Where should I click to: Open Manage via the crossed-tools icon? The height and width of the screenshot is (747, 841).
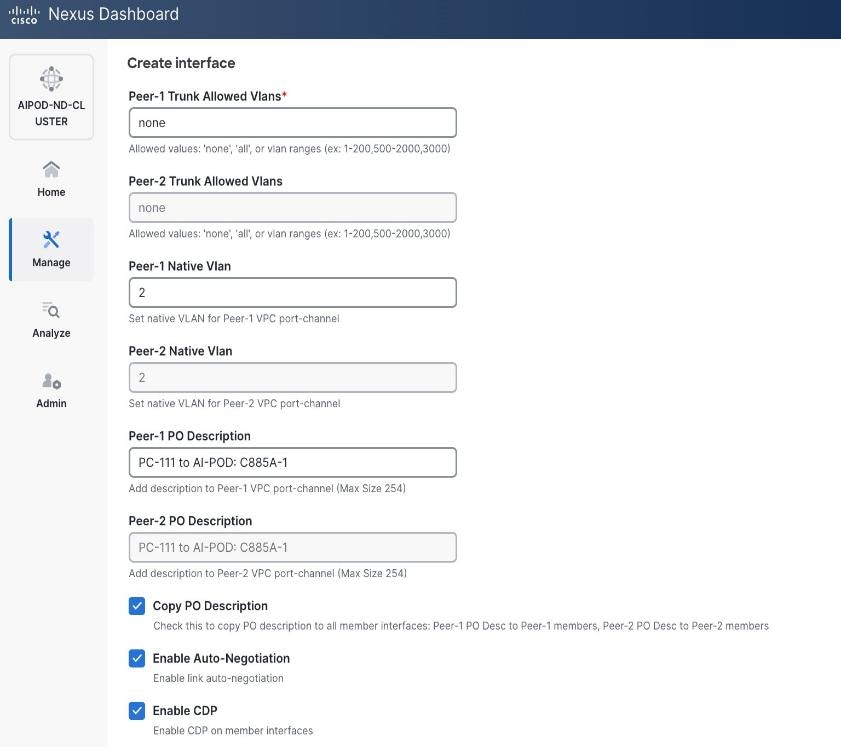click(x=51, y=240)
